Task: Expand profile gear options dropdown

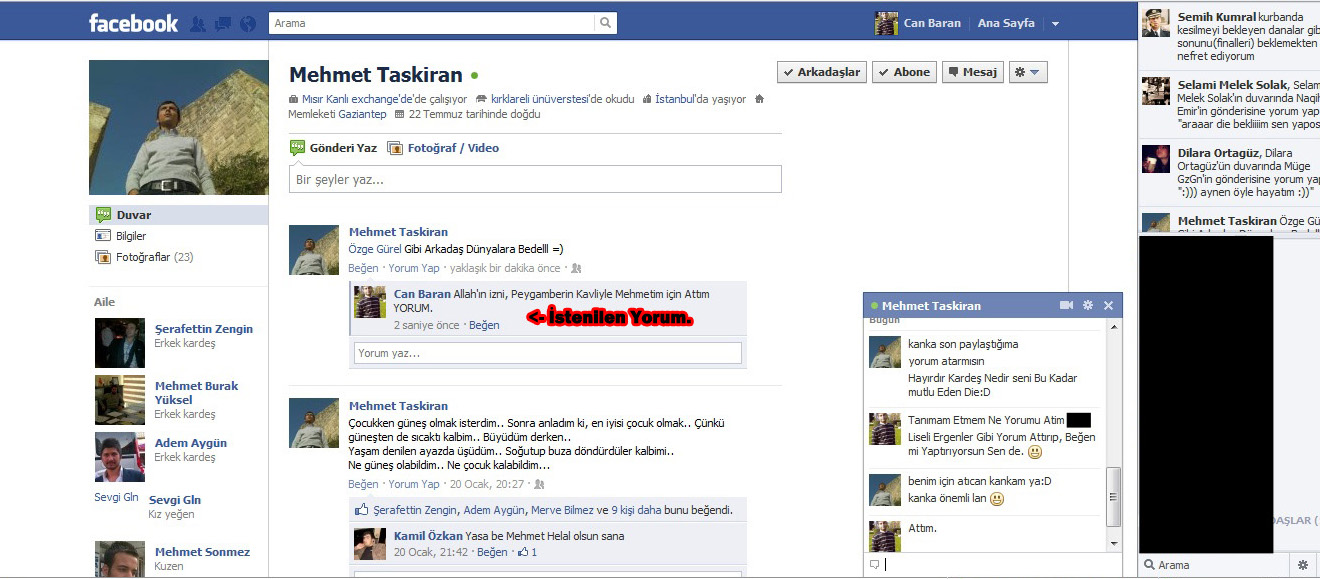Action: [x=1027, y=72]
